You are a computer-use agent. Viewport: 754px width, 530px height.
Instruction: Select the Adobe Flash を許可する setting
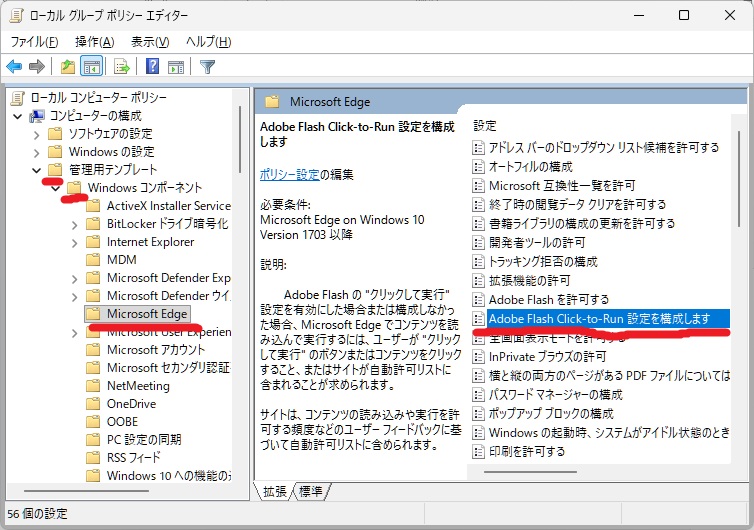[548, 300]
